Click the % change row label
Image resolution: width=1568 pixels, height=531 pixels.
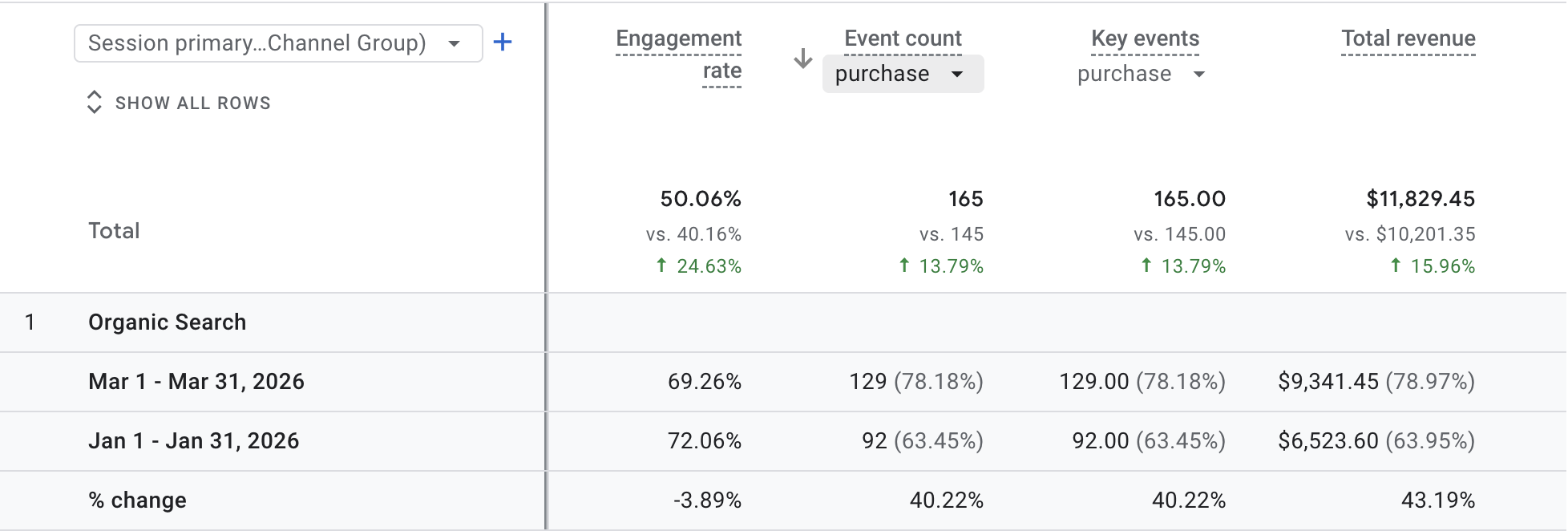coord(137,500)
